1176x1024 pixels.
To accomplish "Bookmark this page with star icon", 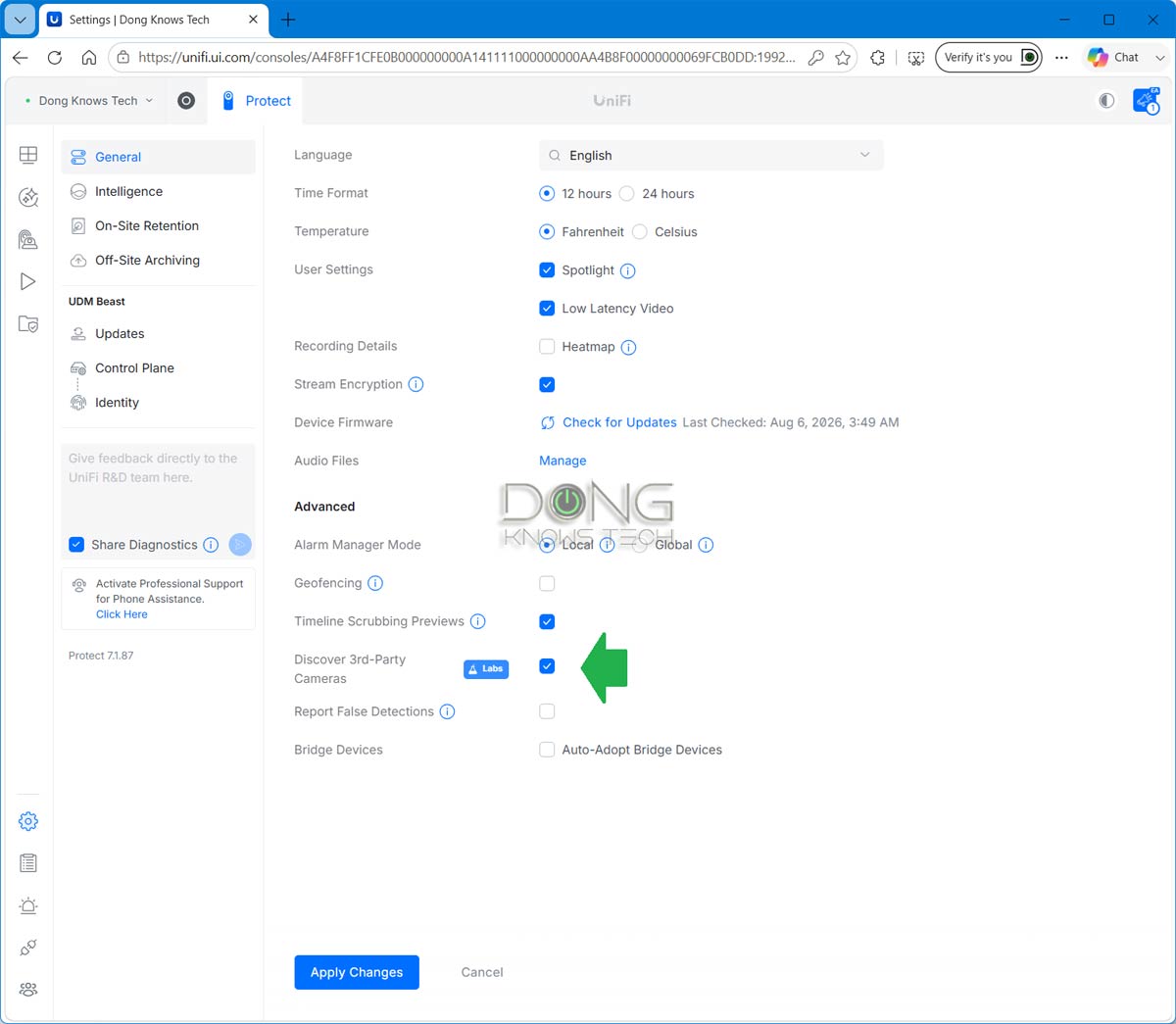I will [x=843, y=58].
